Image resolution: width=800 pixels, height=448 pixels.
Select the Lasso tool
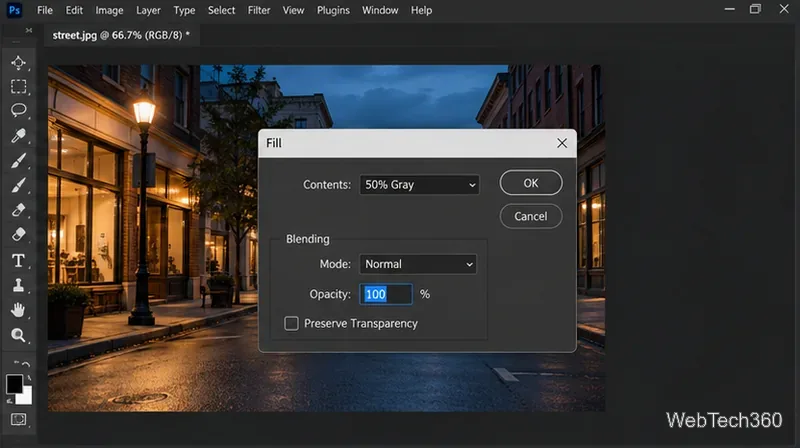click(18, 110)
